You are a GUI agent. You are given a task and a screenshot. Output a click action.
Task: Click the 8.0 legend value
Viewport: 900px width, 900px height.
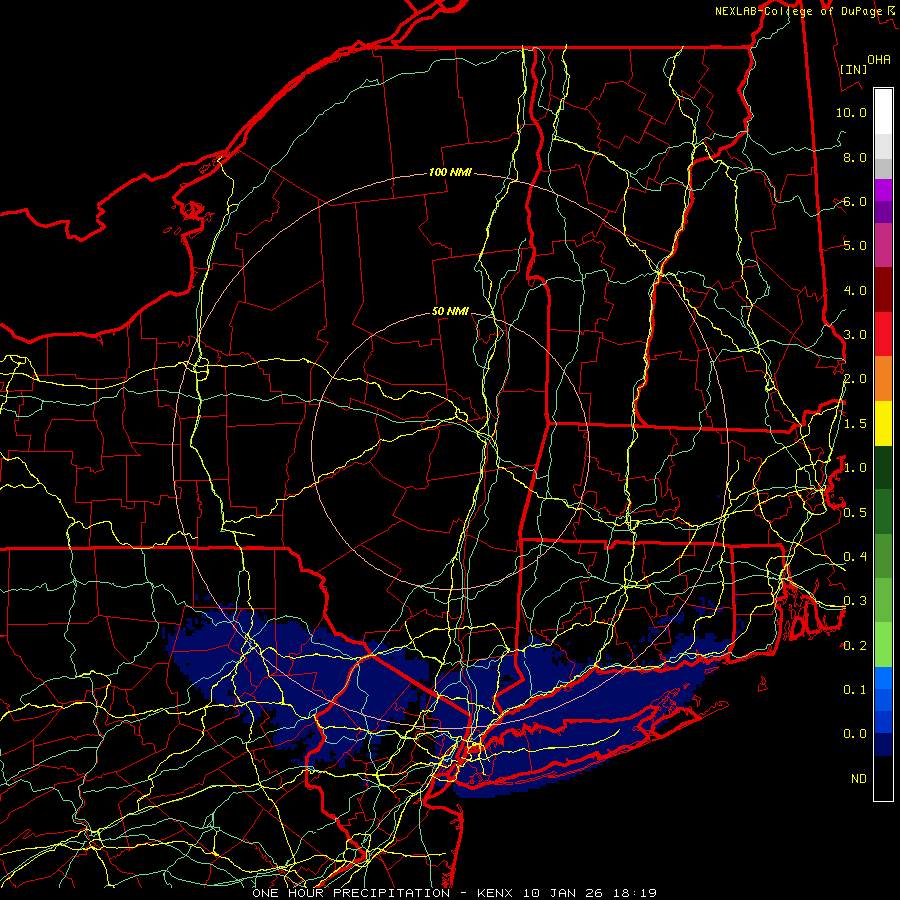(x=854, y=157)
